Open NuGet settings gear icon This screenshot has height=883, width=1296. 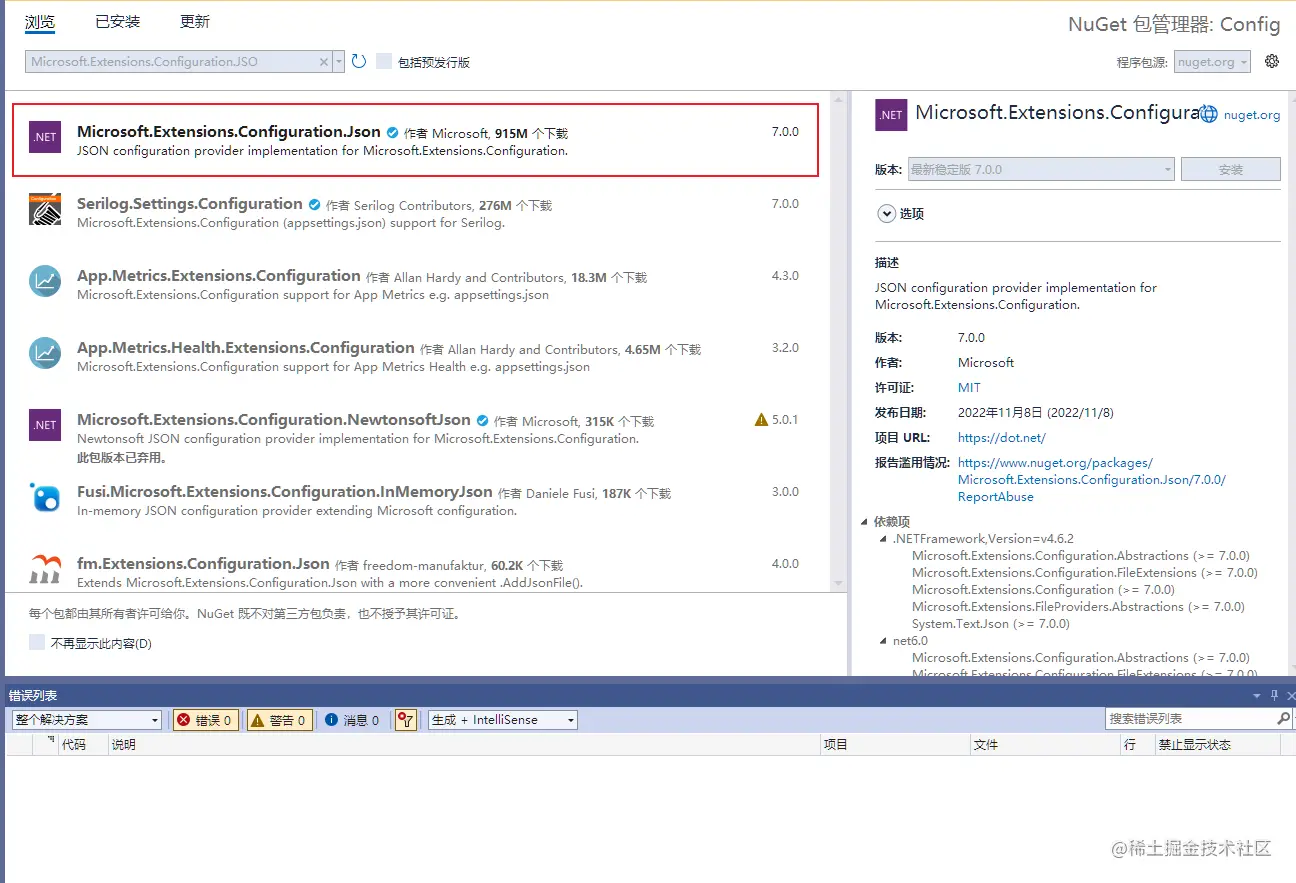point(1272,61)
